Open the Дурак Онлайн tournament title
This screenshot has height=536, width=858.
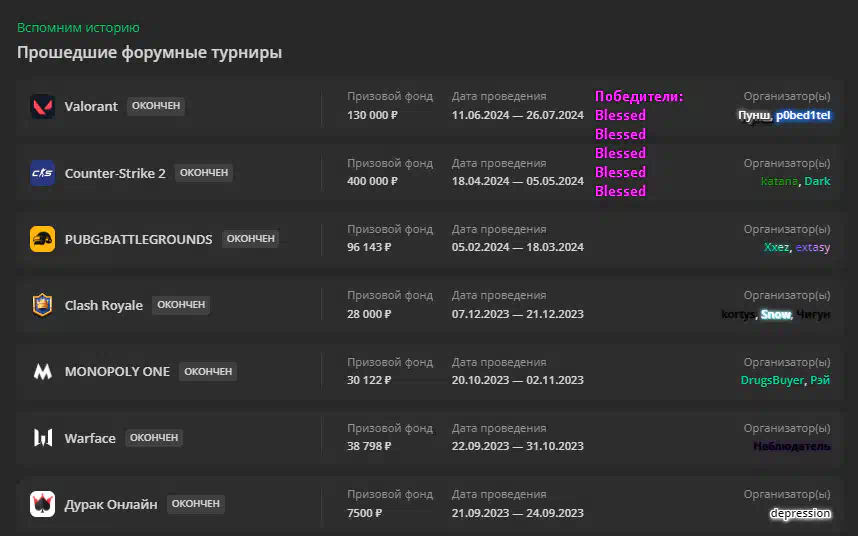111,504
